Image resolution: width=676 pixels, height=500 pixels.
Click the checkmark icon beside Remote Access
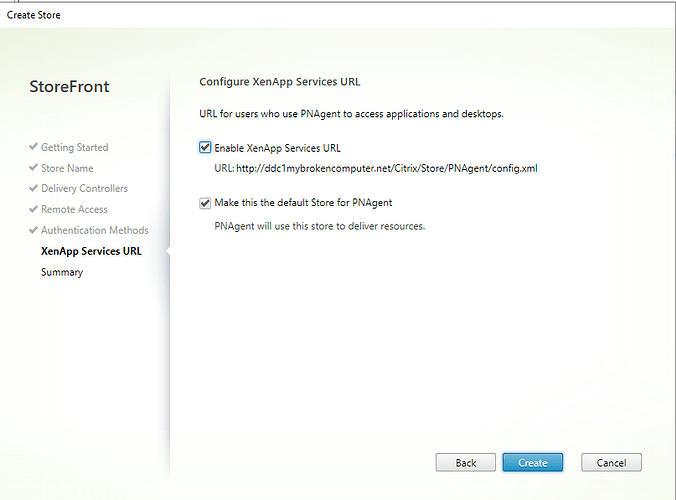point(33,210)
